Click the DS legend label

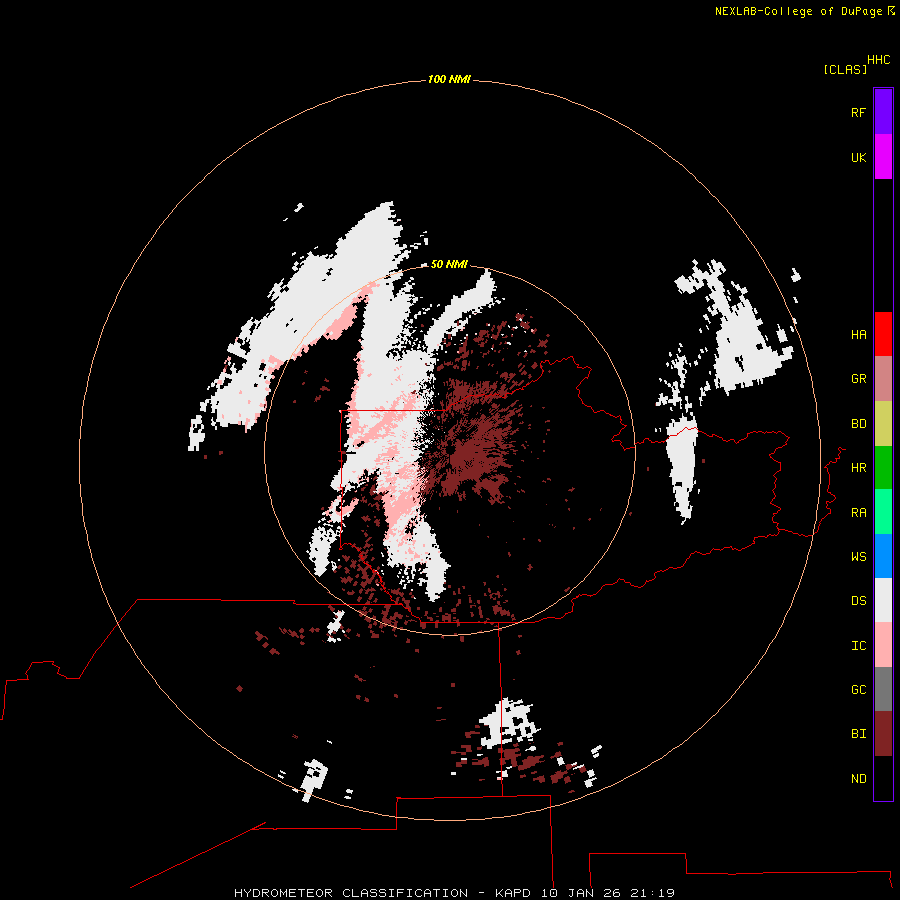858,601
